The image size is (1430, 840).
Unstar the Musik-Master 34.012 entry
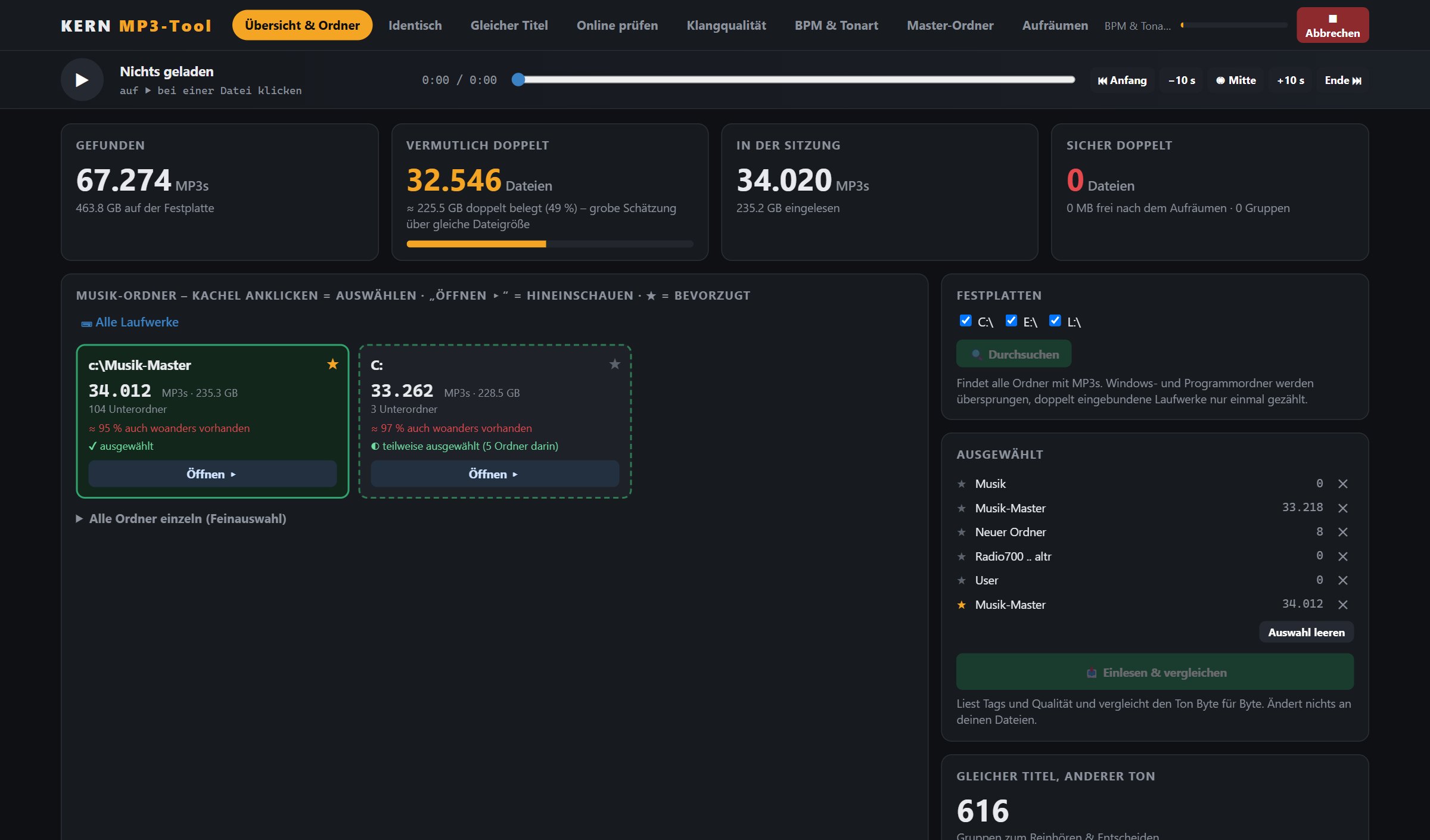[x=961, y=605]
